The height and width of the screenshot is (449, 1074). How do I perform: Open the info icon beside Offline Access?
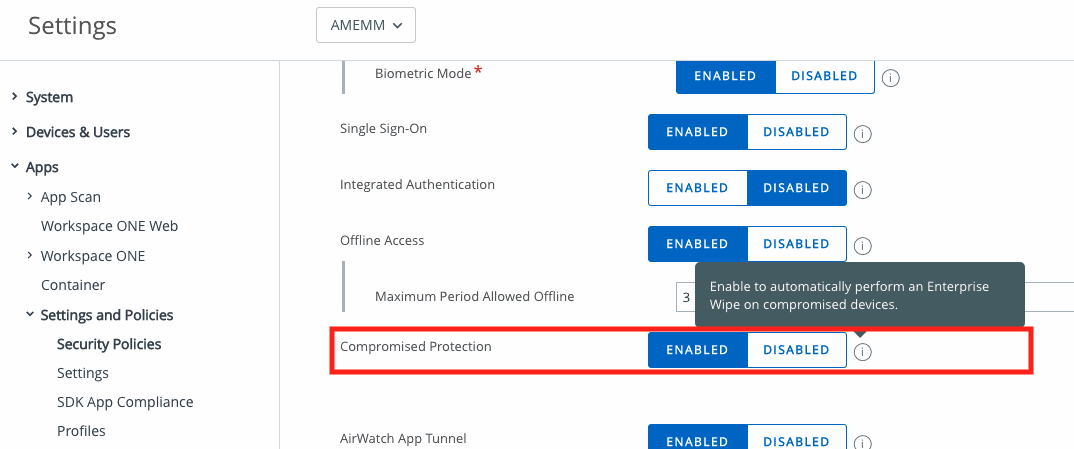coord(863,245)
